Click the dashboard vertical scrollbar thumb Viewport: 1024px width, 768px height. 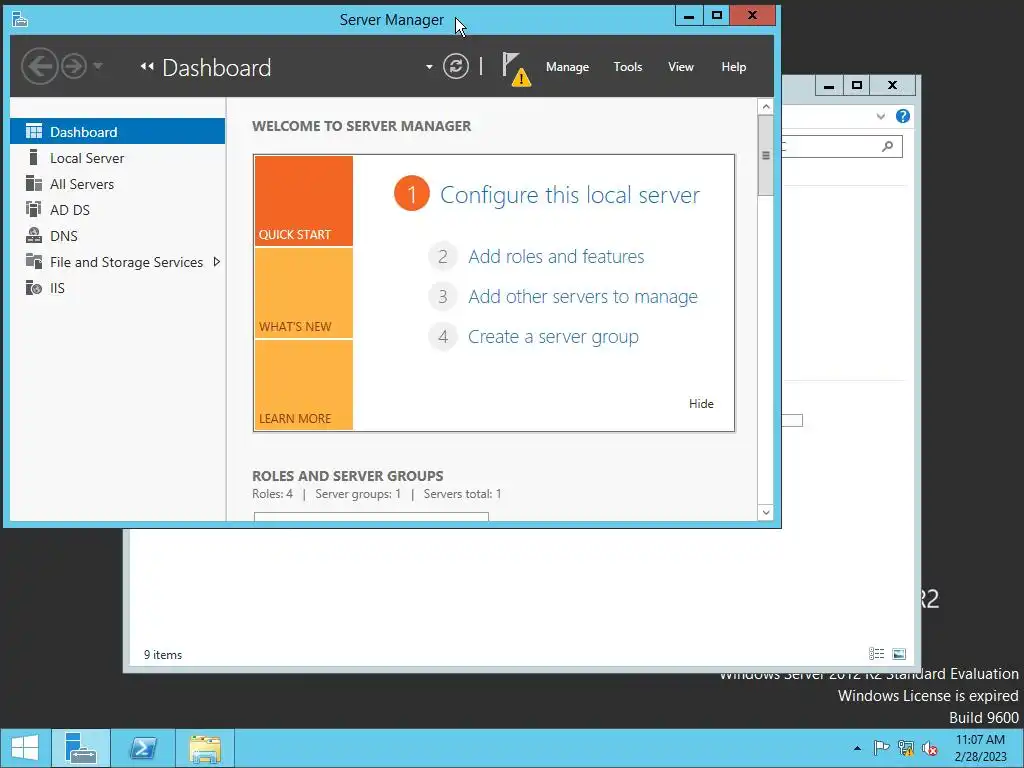coord(766,155)
